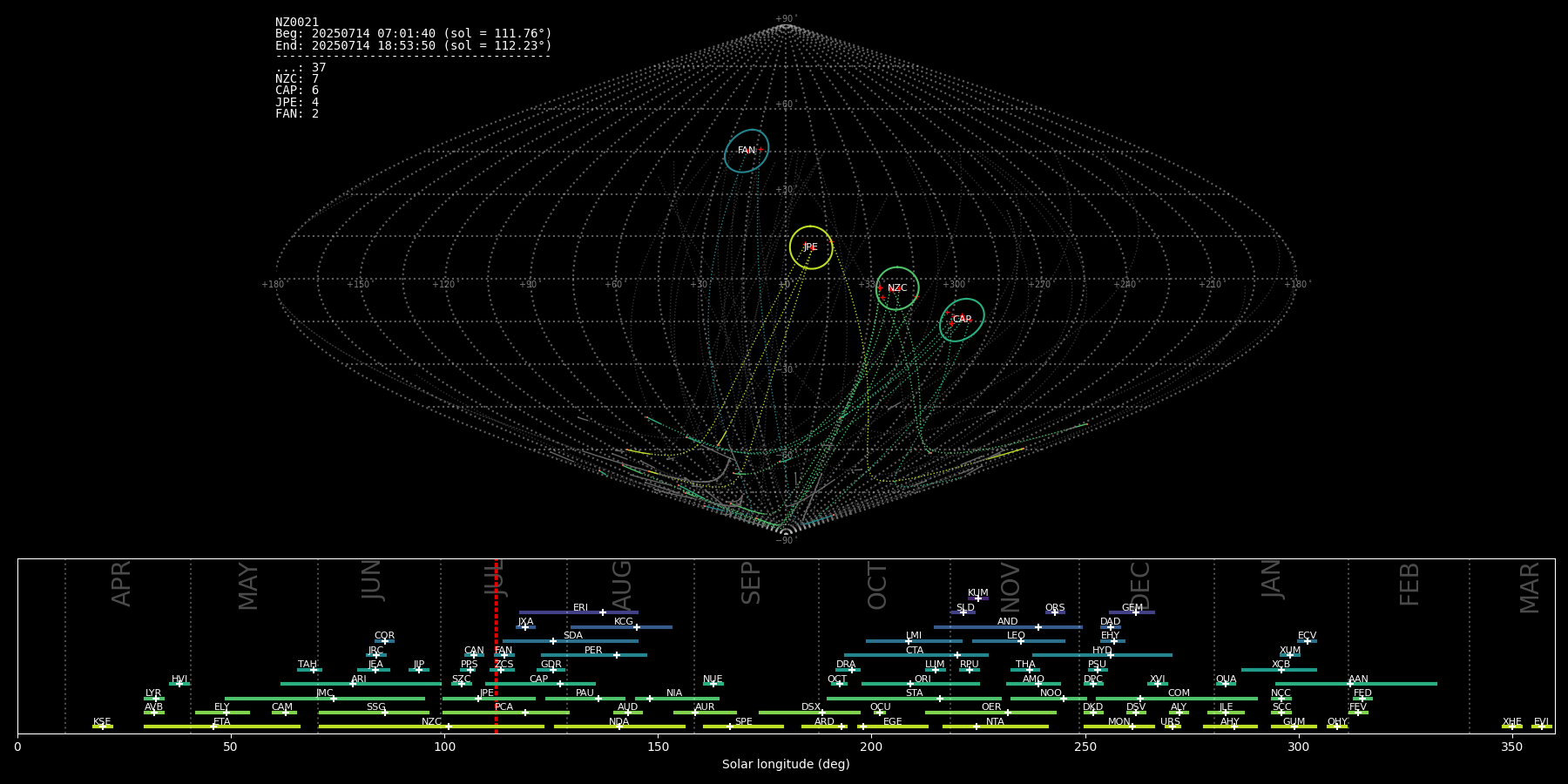Click the KCG shower label in the timeline
The width and height of the screenshot is (1568, 784).
(x=624, y=622)
